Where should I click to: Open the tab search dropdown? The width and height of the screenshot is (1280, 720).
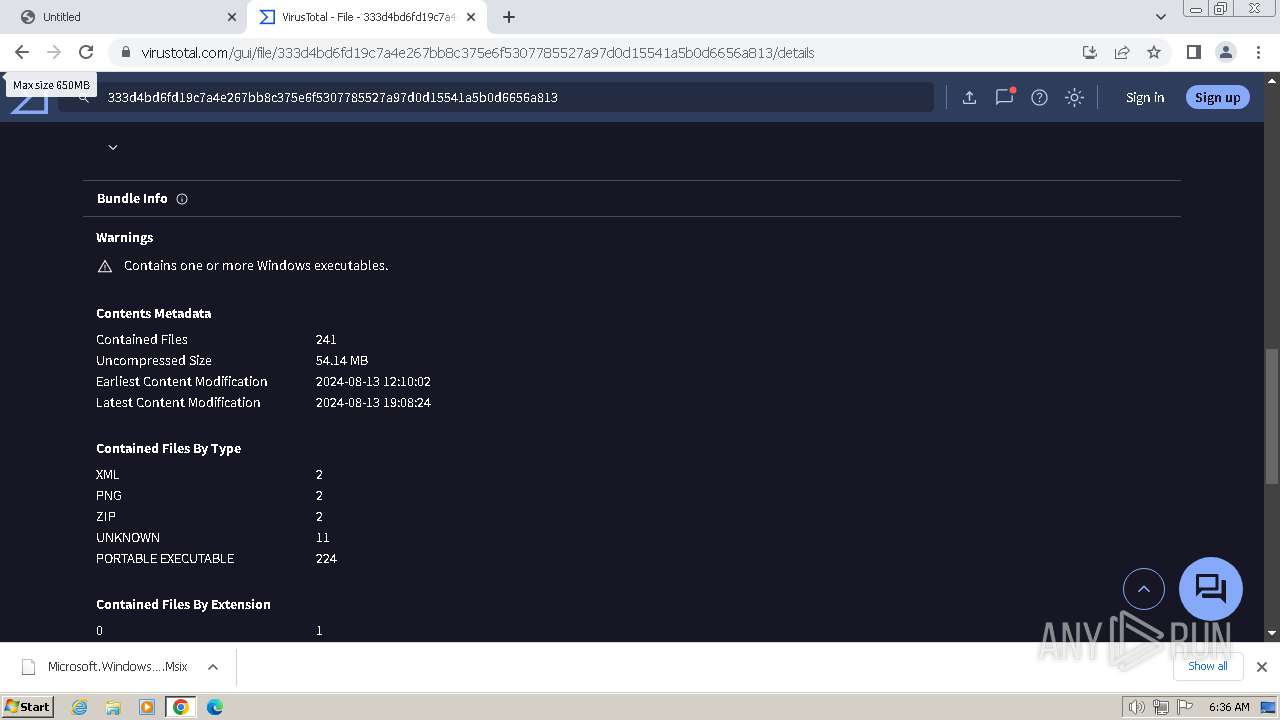pyautogui.click(x=1160, y=17)
